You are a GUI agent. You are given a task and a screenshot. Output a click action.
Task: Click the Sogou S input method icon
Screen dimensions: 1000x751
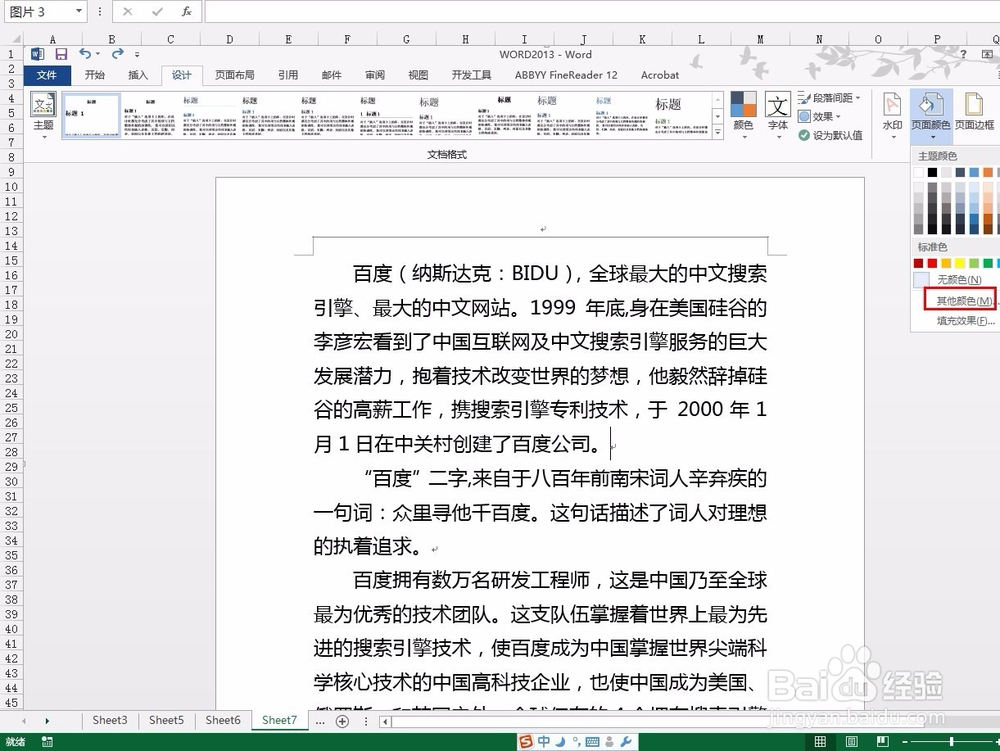tap(526, 741)
